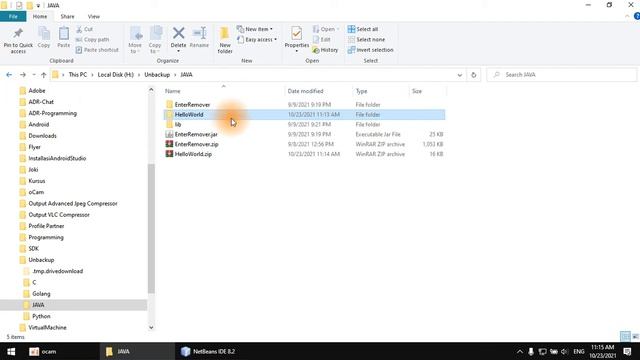Expand the address bar history dropdown
The width and height of the screenshot is (640, 360).
(460, 75)
